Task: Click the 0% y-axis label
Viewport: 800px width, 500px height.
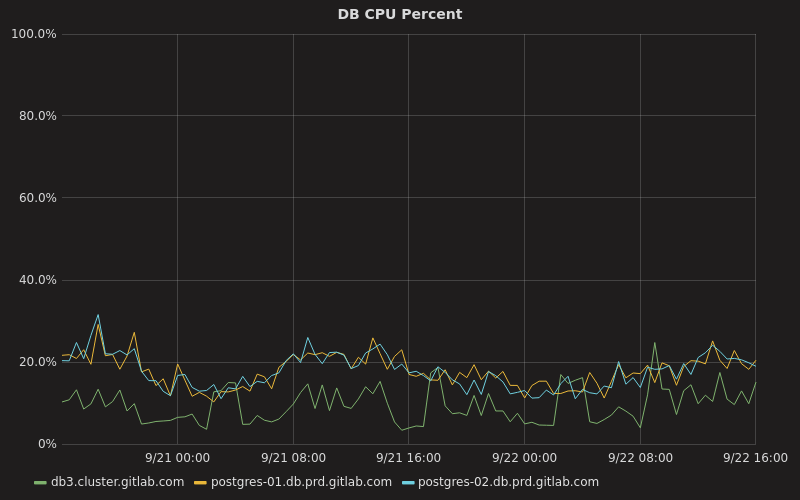Action: point(46,444)
